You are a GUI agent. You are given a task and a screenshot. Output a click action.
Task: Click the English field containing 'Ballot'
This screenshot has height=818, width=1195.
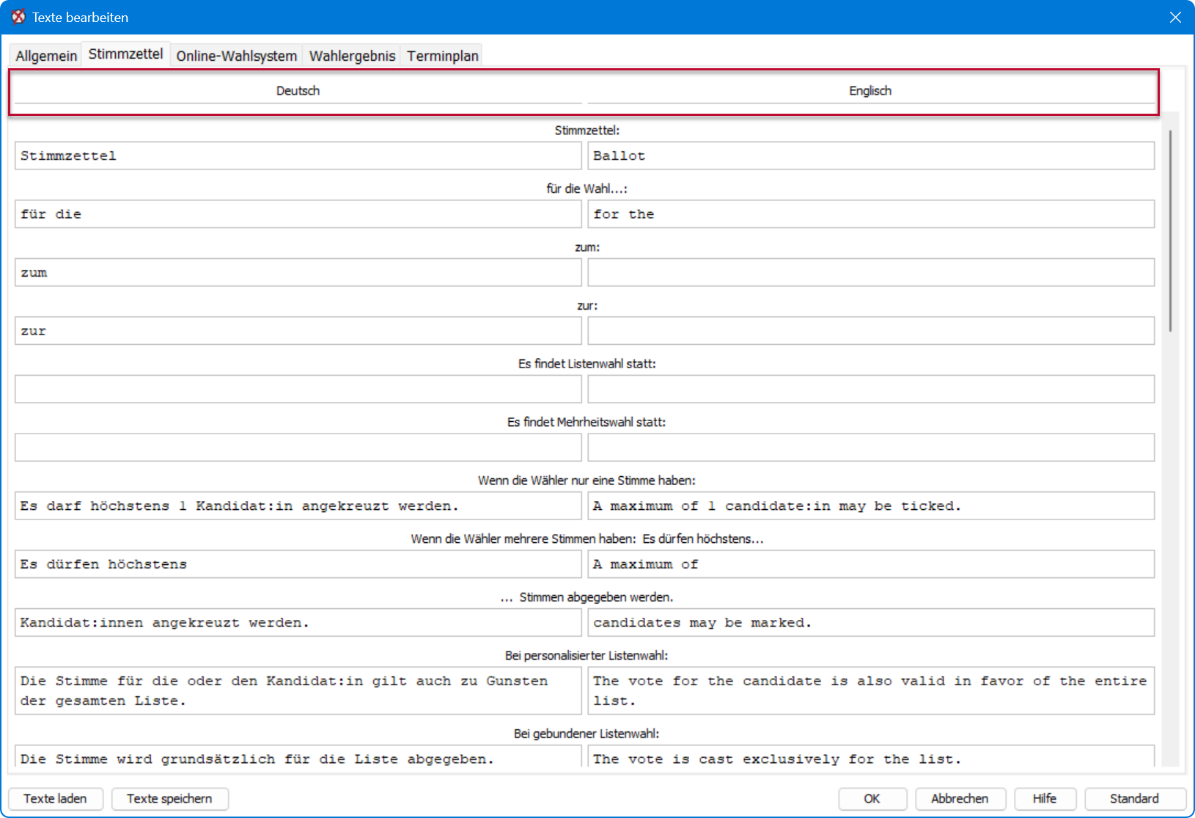[871, 156]
